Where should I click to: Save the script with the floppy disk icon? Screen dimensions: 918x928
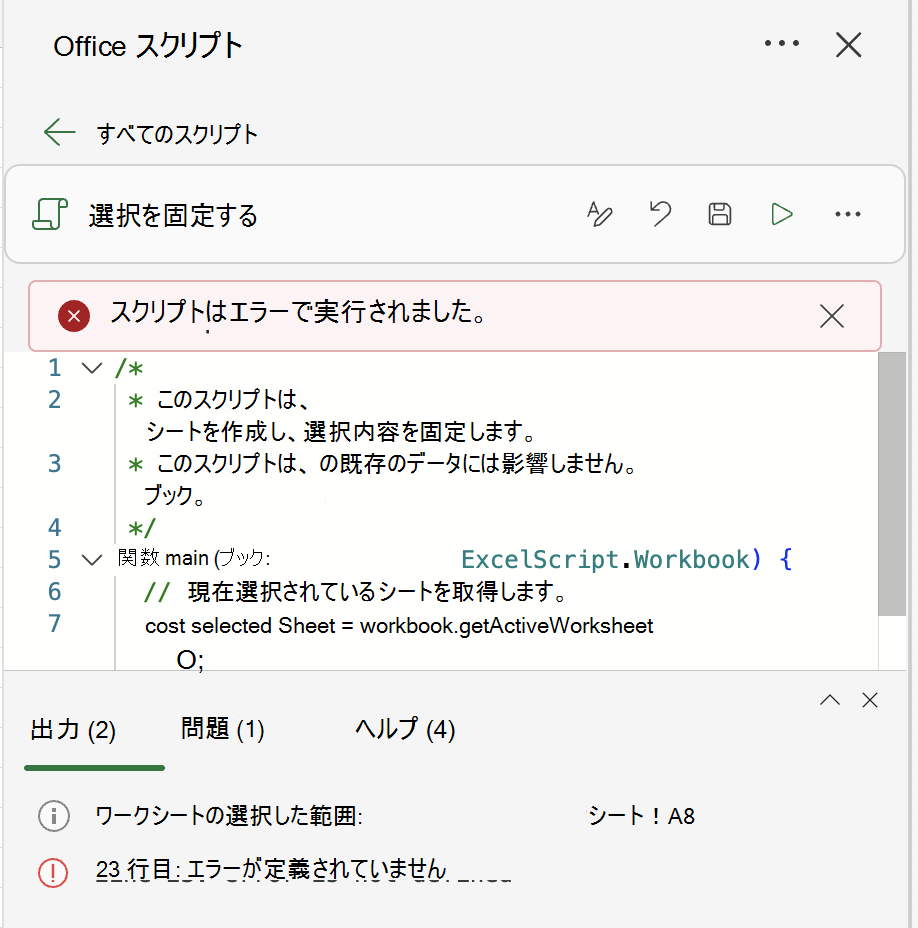click(x=720, y=214)
